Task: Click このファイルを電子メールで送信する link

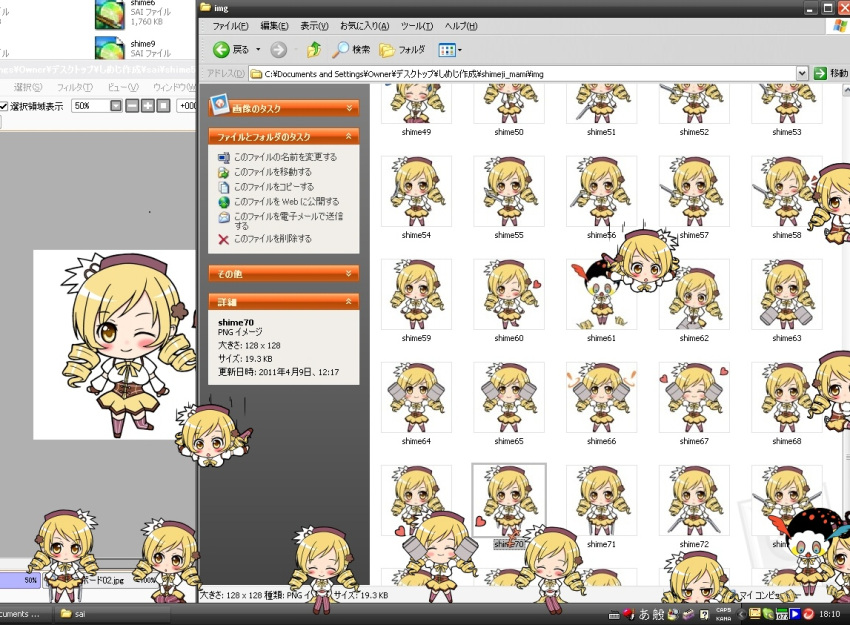Action: coord(288,220)
